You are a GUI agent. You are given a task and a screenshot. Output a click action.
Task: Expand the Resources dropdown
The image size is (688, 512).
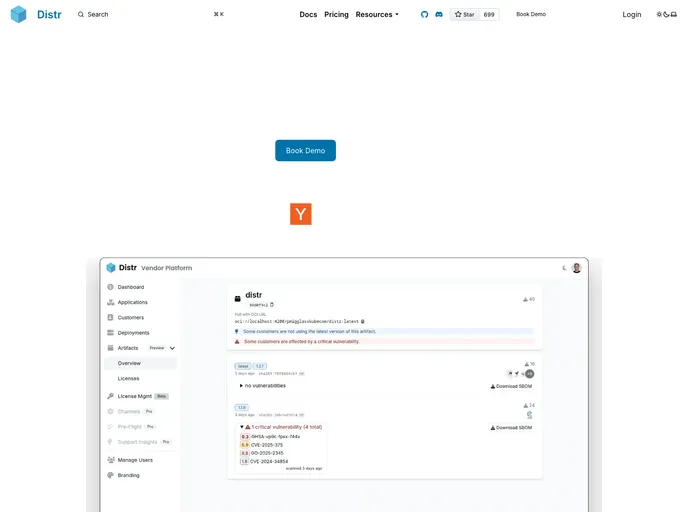377,14
